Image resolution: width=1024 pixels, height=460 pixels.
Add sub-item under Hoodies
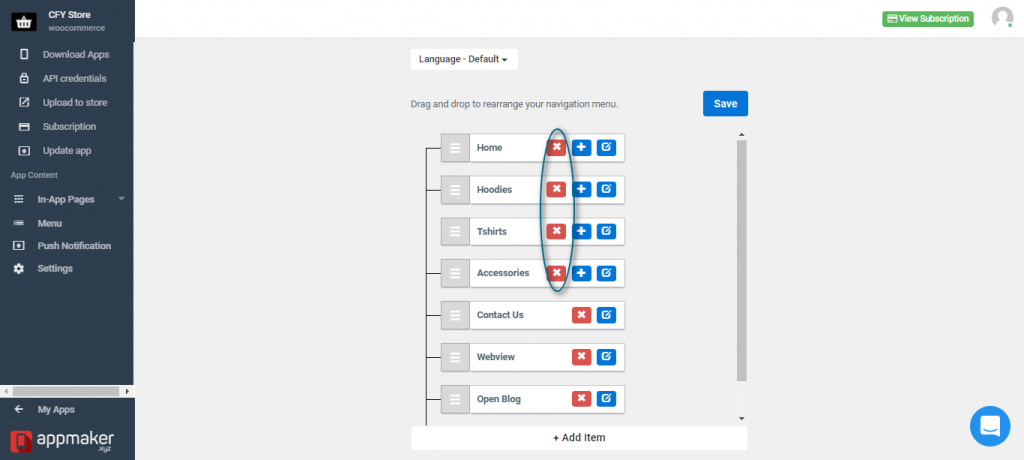coord(581,189)
